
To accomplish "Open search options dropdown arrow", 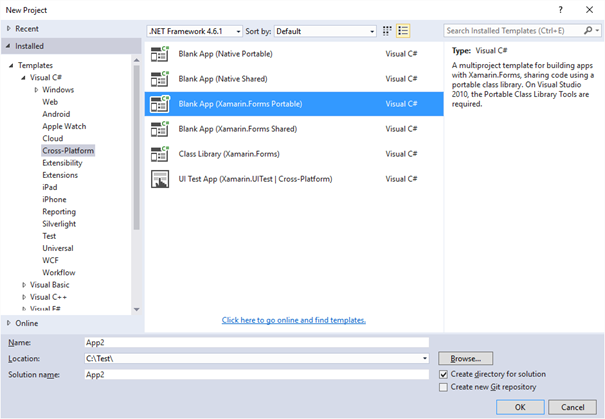I will click(x=597, y=30).
